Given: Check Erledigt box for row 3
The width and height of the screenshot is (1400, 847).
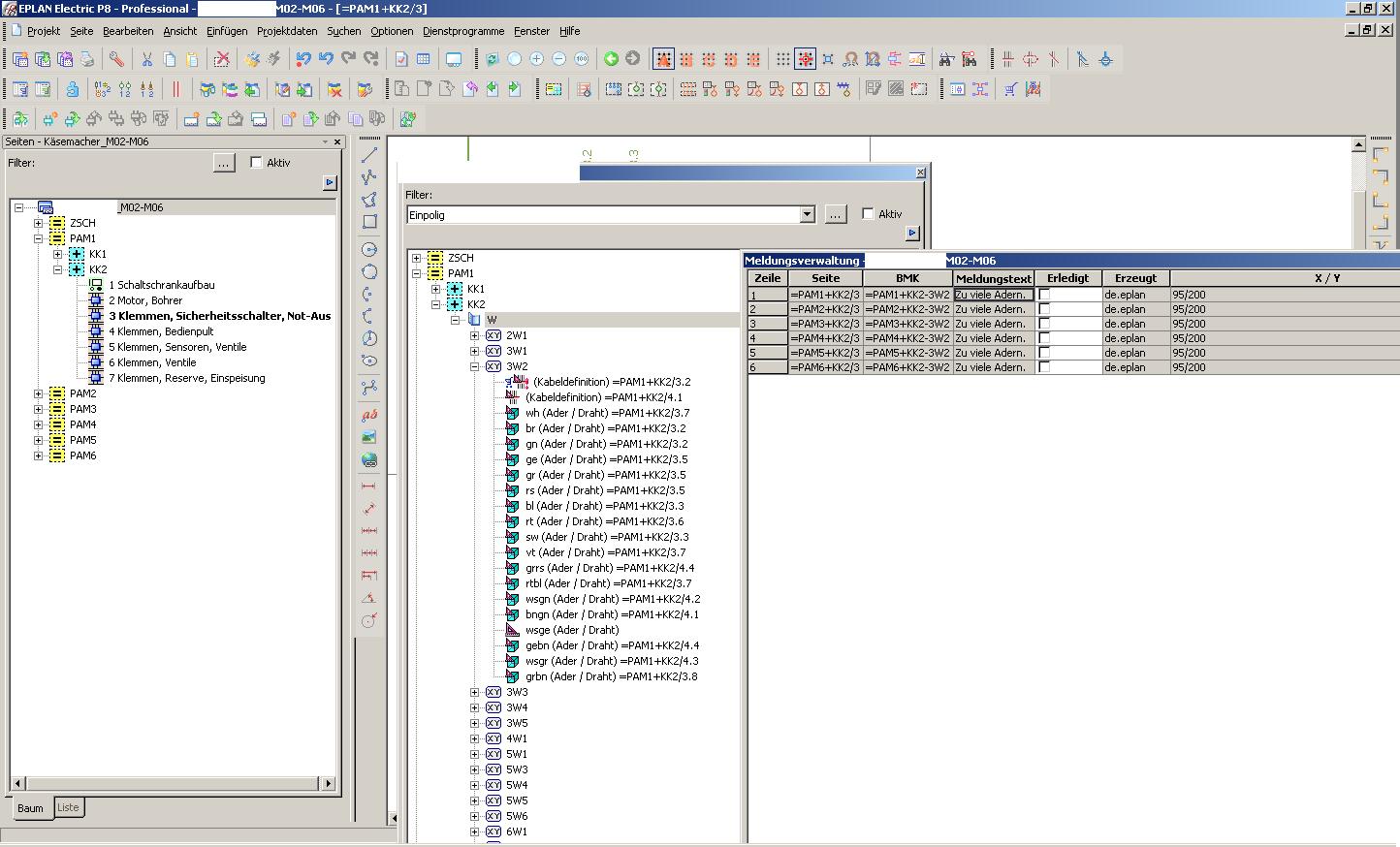Looking at the screenshot, I should (1044, 324).
